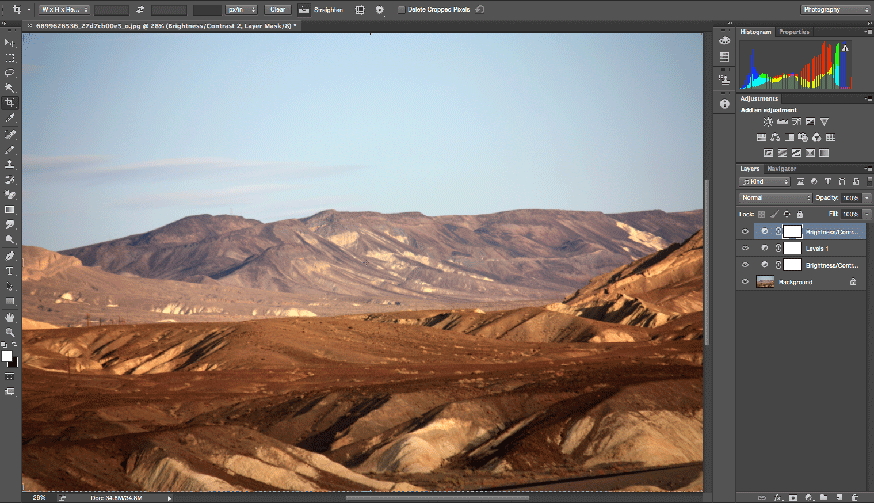Select the Zoom tool
The height and width of the screenshot is (503, 874).
(10, 331)
